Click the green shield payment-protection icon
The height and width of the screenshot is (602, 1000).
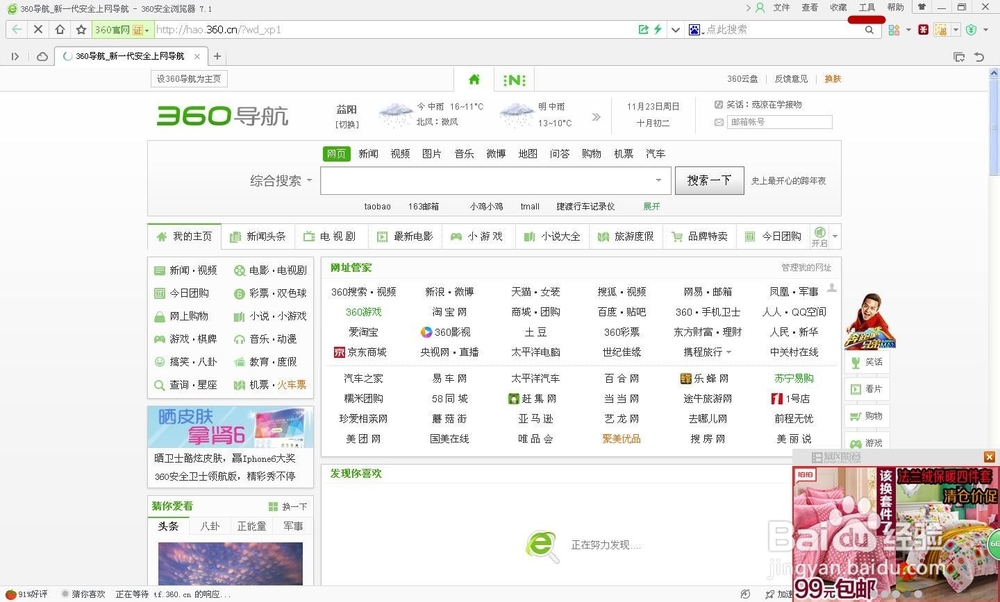971,30
